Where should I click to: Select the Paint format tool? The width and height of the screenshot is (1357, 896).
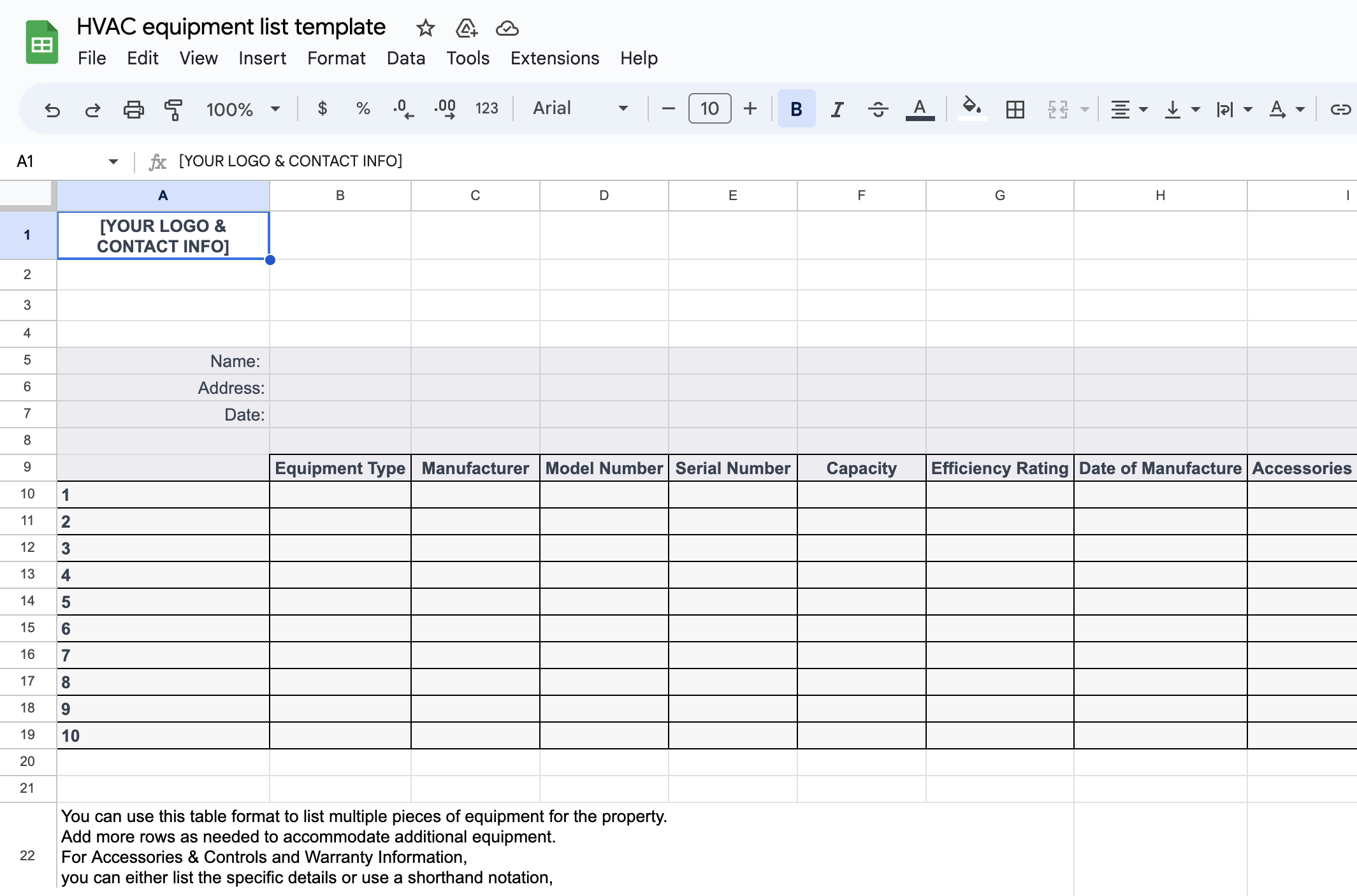(x=173, y=108)
